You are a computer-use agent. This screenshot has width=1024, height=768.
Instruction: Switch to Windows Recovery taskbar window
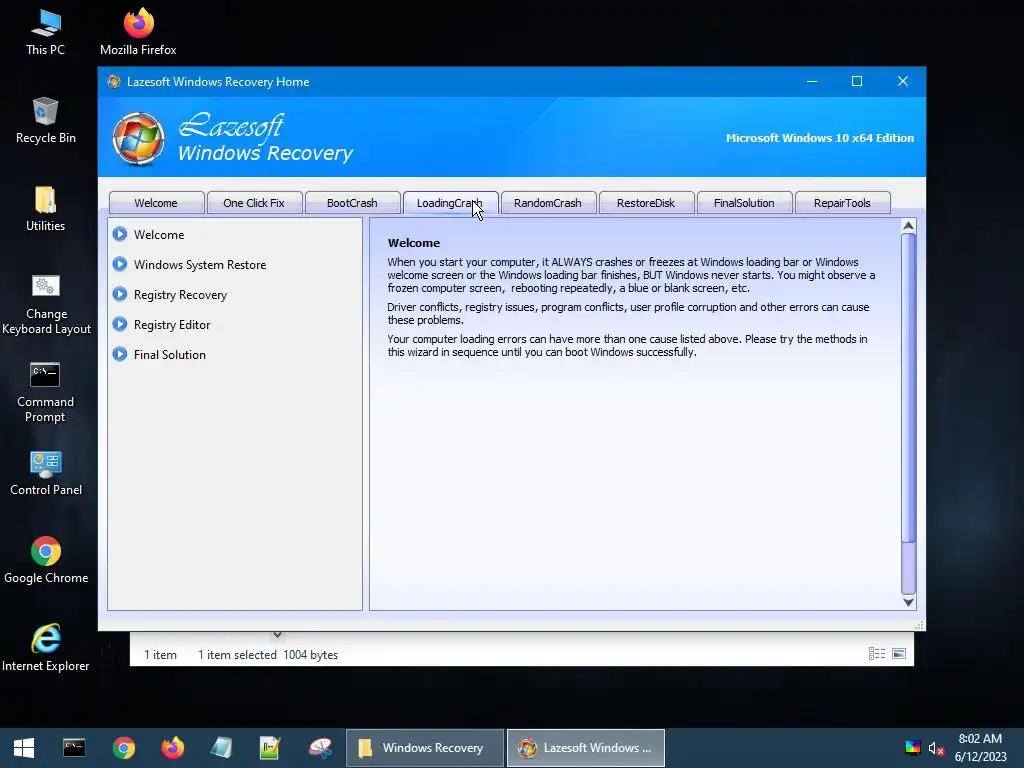(425, 748)
